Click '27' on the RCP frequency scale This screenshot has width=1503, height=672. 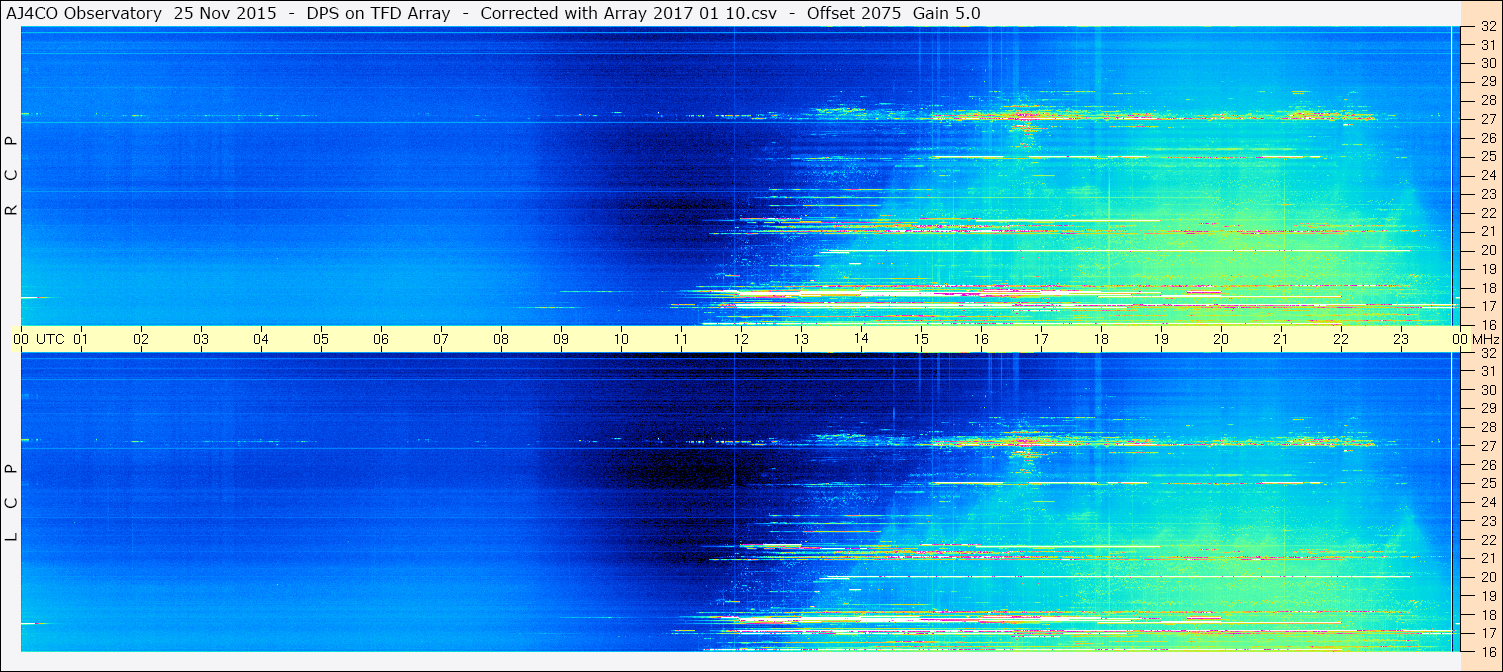point(1487,119)
